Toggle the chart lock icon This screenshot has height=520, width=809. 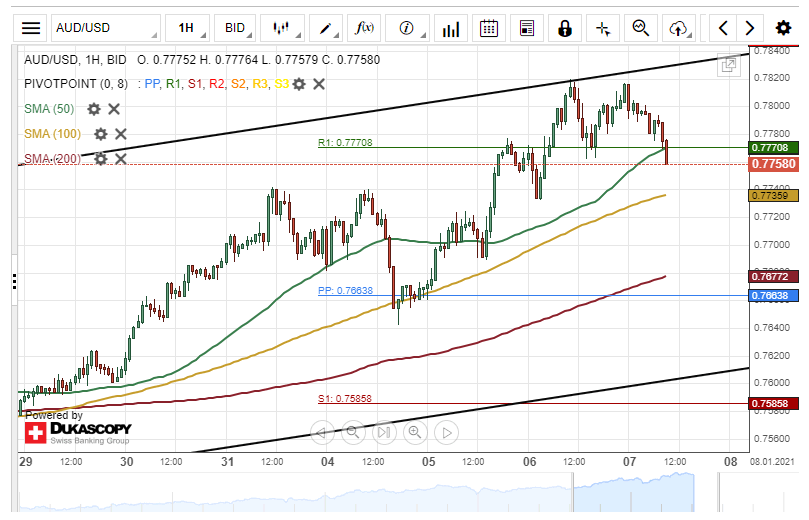[565, 28]
